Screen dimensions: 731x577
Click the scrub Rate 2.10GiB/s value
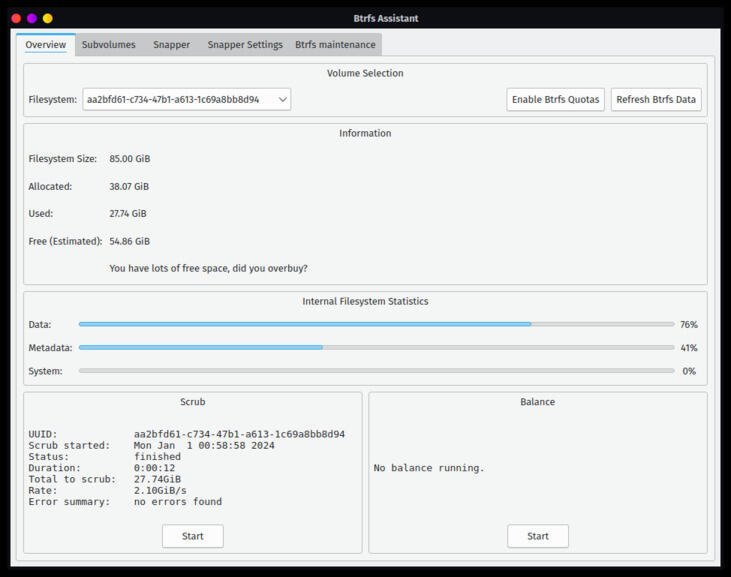160,490
